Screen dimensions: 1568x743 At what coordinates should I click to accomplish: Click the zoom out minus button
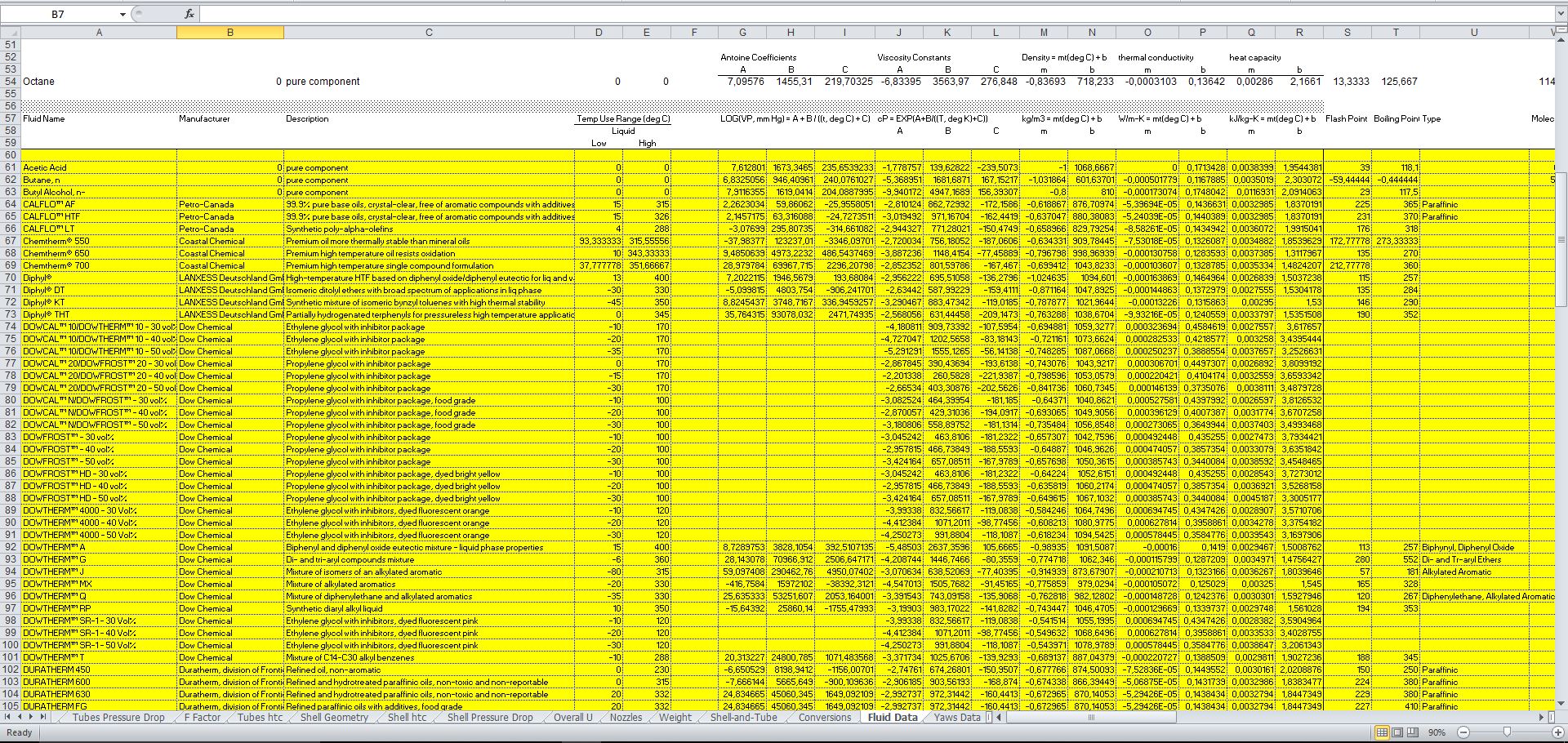(x=1463, y=732)
